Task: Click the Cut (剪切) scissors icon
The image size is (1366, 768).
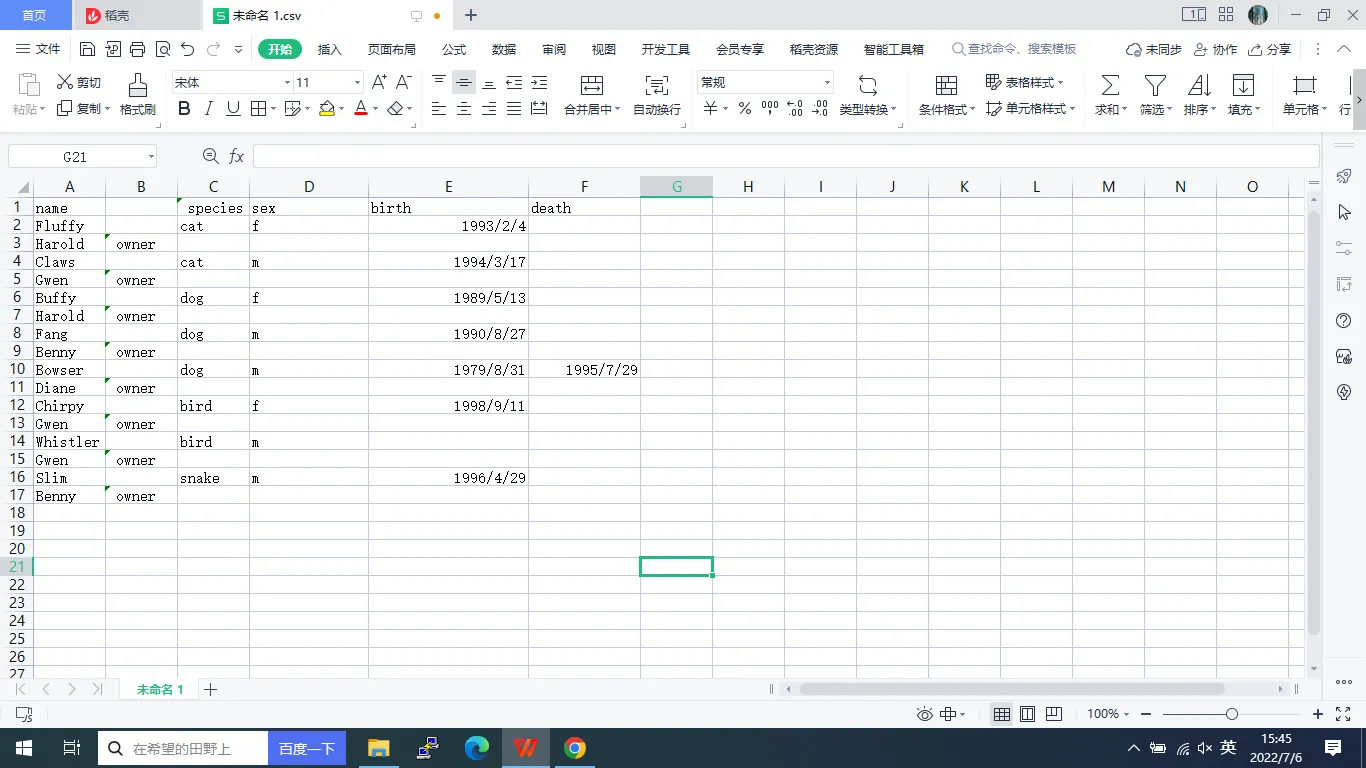Action: 65,82
